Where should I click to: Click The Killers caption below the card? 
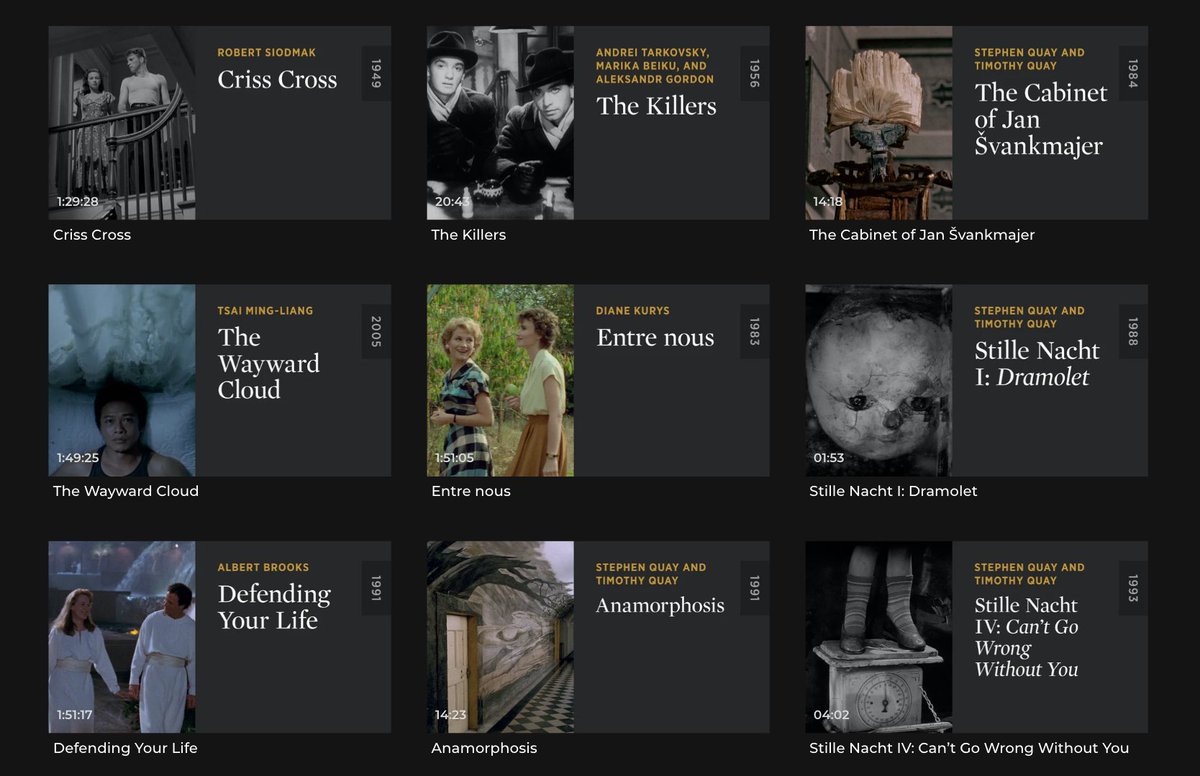(x=468, y=235)
